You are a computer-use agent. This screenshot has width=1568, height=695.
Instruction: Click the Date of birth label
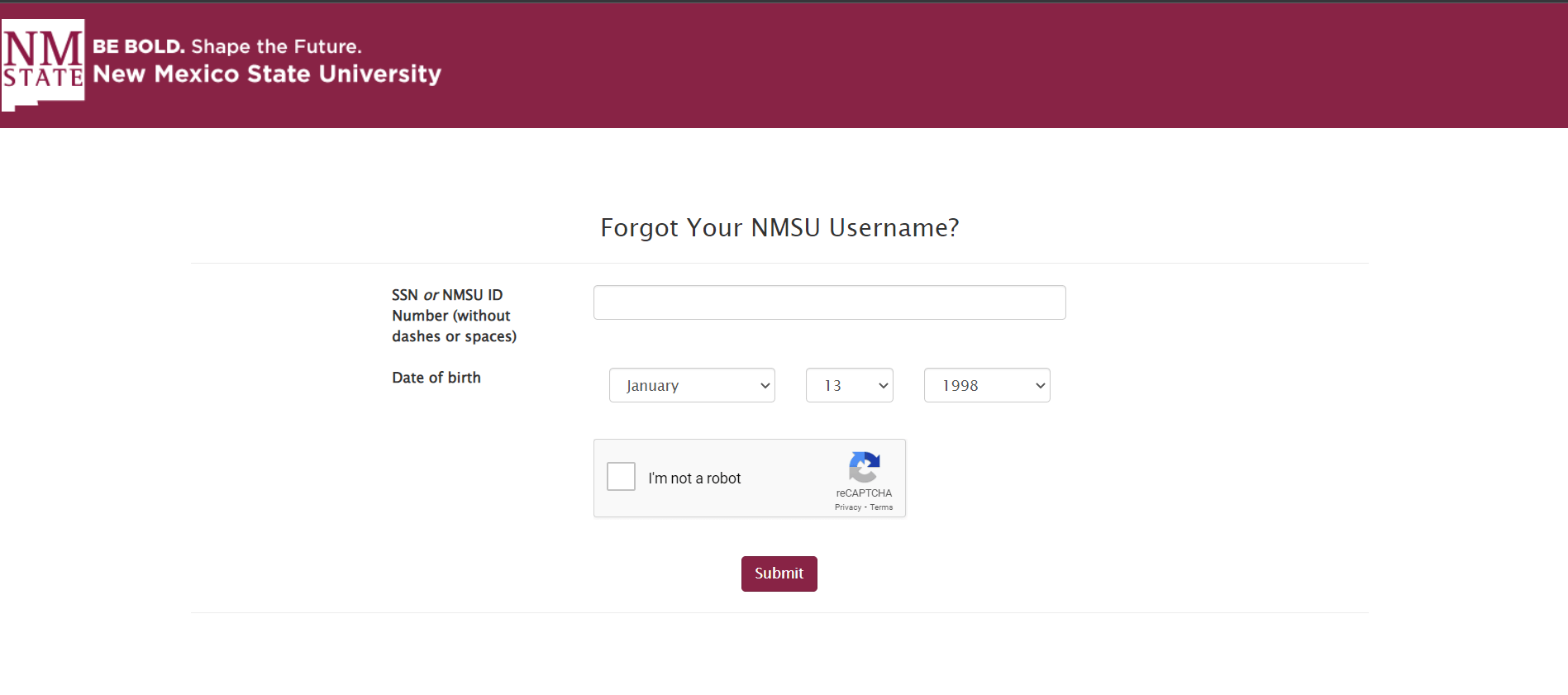[436, 378]
